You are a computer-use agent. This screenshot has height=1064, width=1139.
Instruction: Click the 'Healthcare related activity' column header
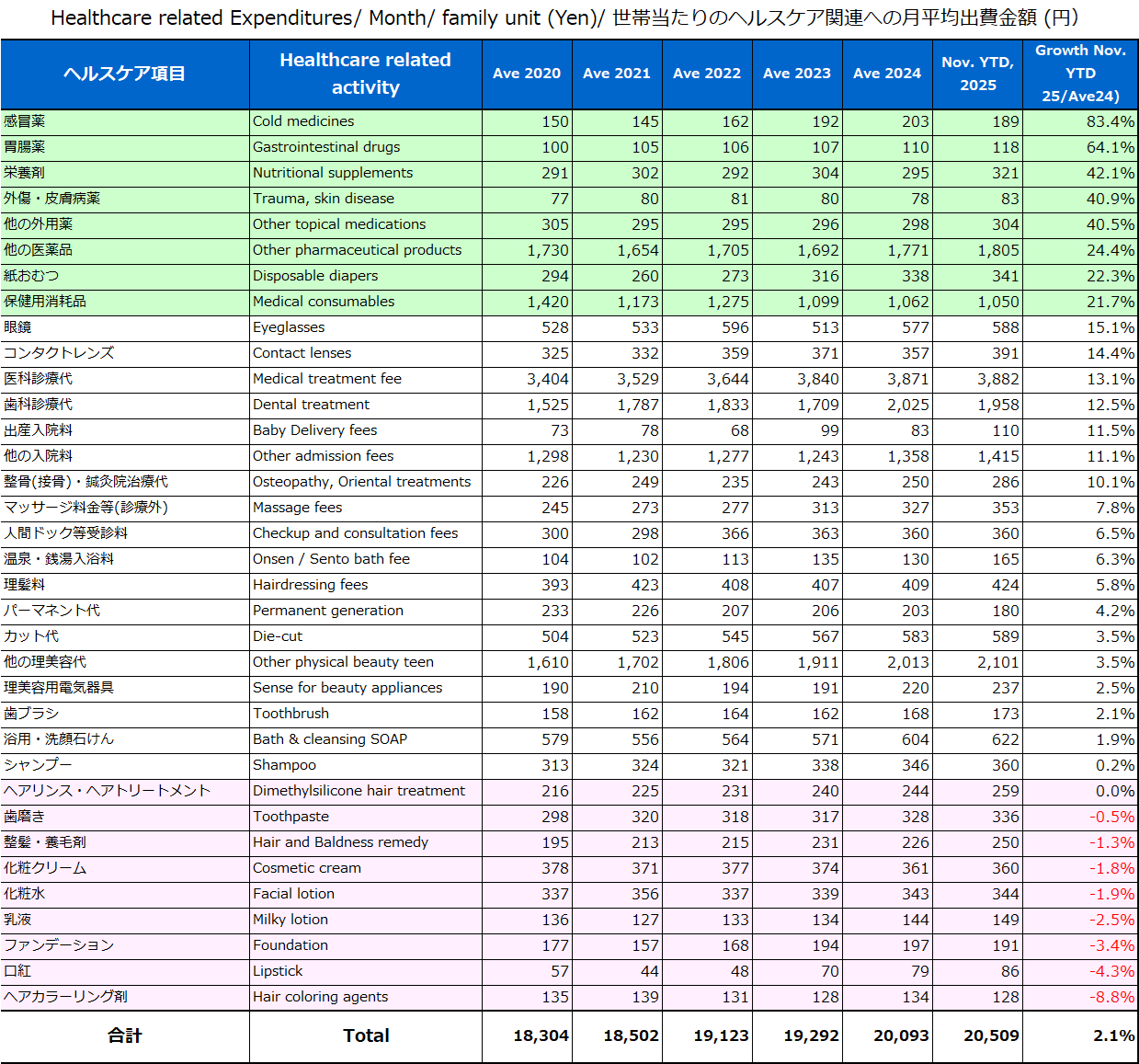365,74
